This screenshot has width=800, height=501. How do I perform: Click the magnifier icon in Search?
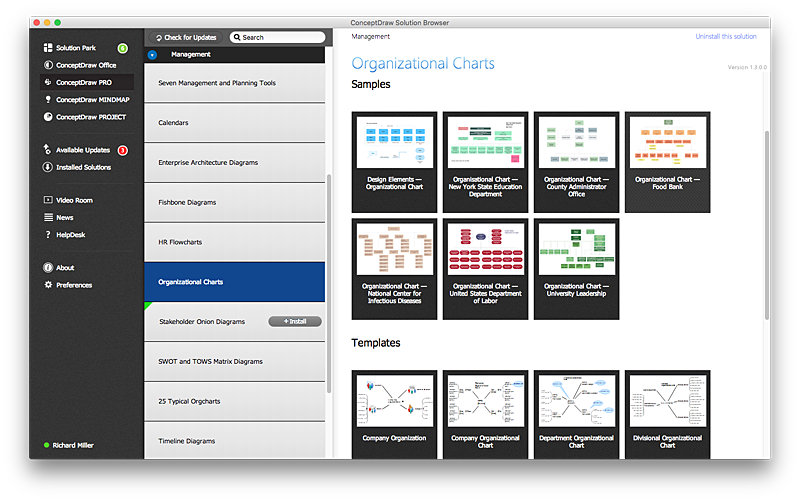(237, 37)
